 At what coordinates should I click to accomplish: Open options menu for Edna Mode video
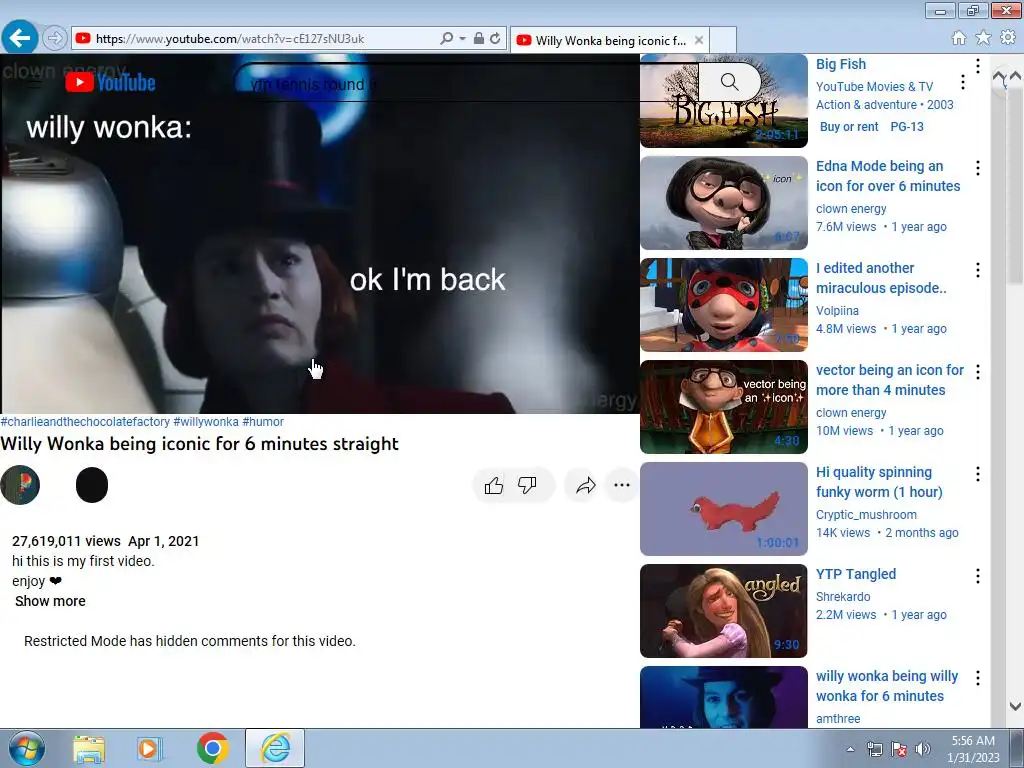coord(978,168)
